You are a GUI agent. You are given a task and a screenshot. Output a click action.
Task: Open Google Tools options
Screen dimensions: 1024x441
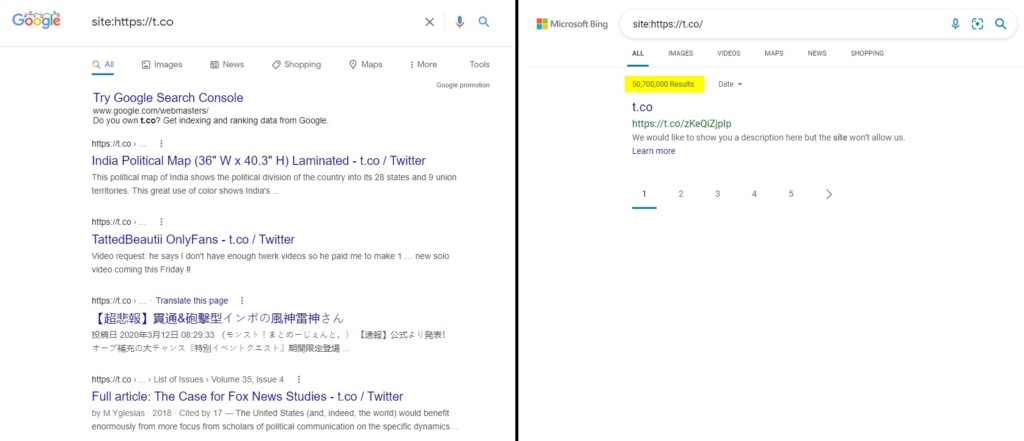(x=479, y=65)
